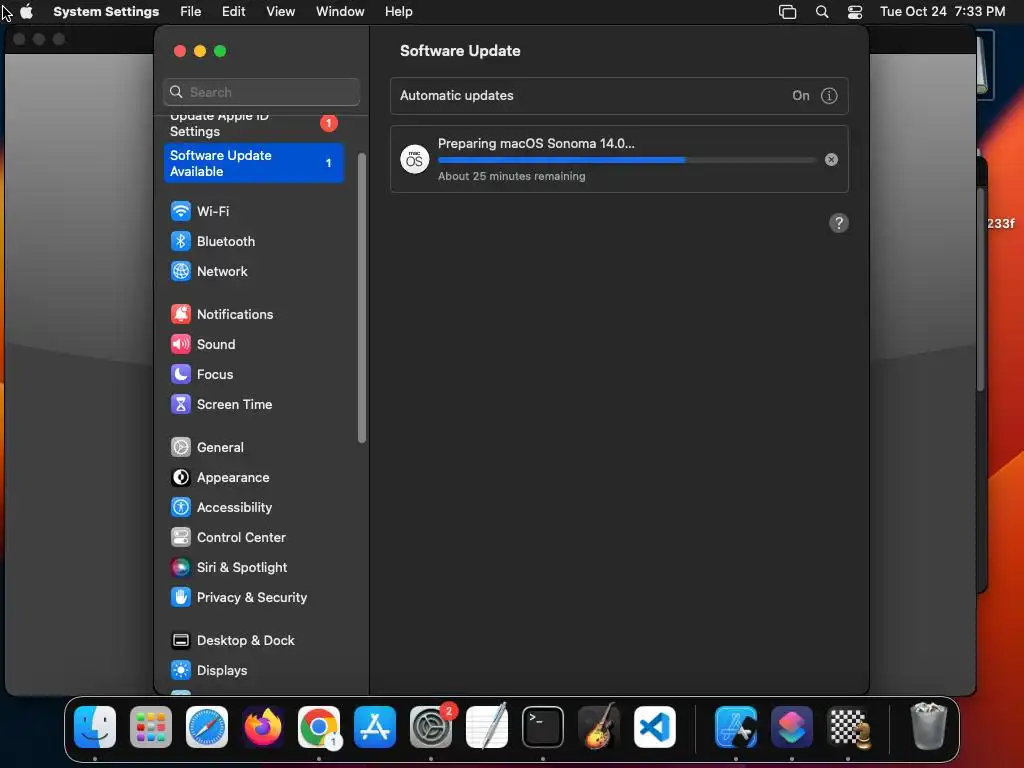Open Shortcuts app from the Dock

pos(792,727)
